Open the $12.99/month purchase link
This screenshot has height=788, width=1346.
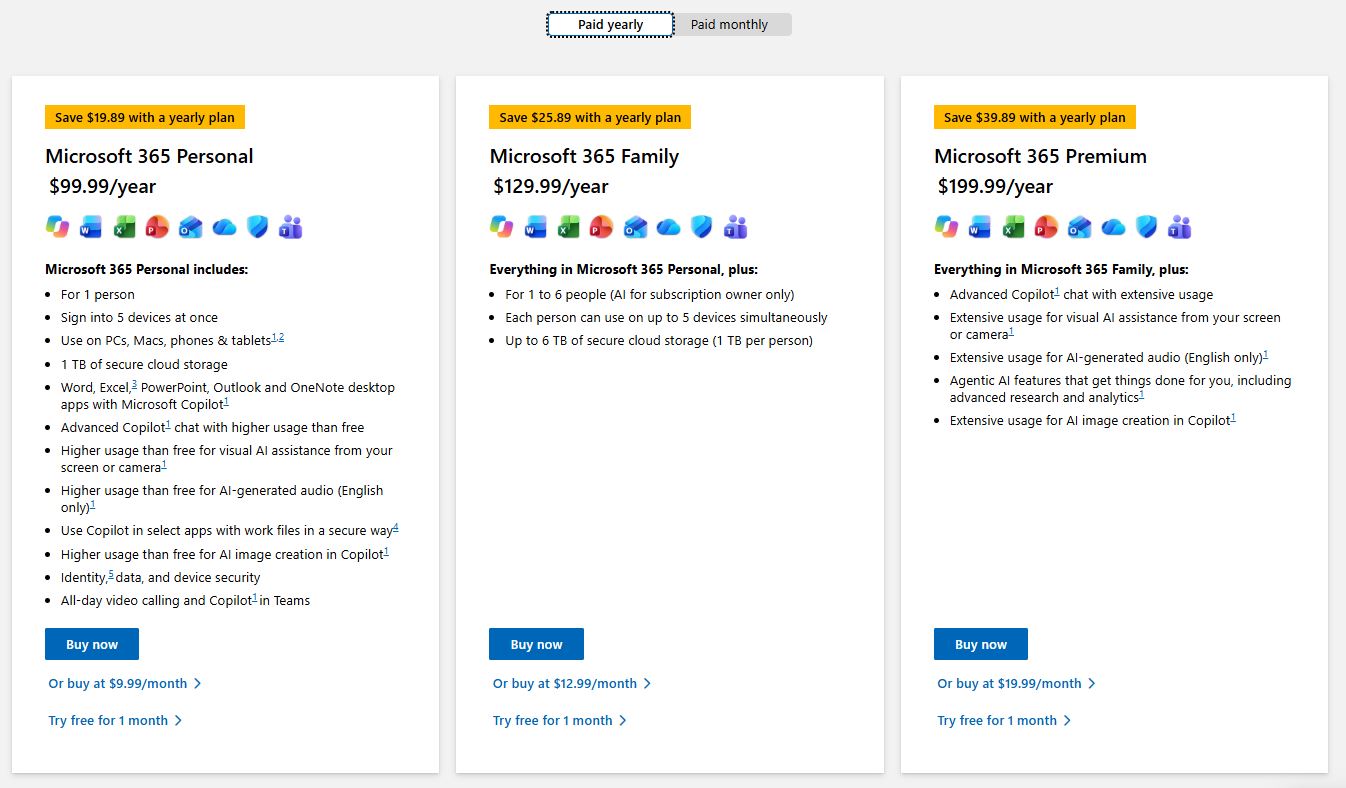(x=572, y=684)
